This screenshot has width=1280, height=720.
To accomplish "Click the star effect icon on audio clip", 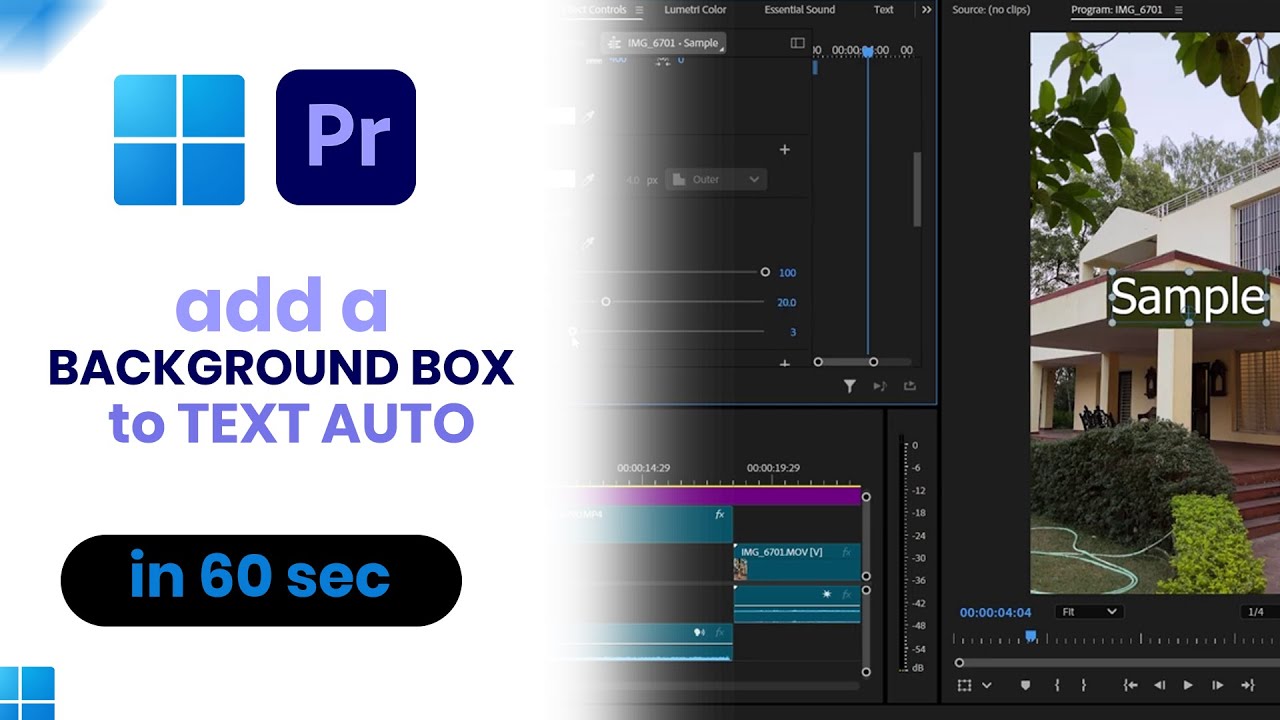I will 827,594.
